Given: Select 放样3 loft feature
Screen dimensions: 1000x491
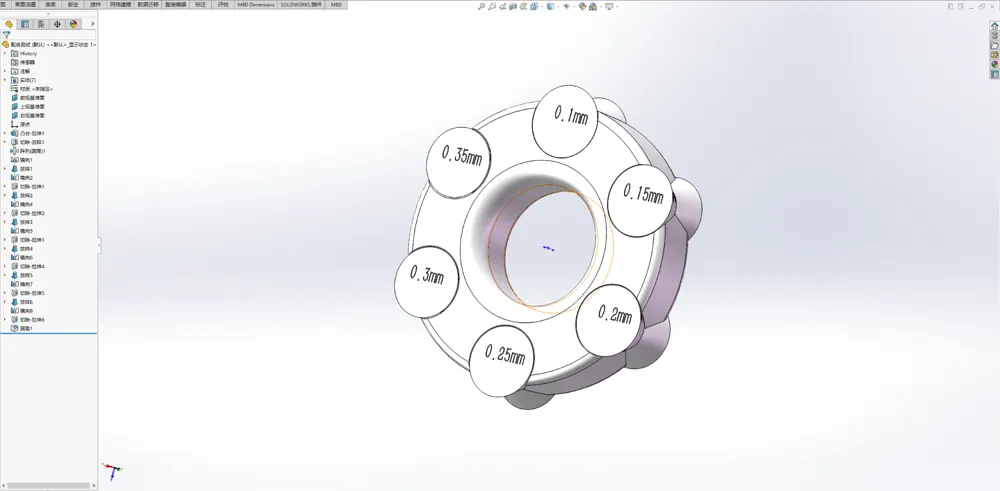Looking at the screenshot, I should coord(22,222).
